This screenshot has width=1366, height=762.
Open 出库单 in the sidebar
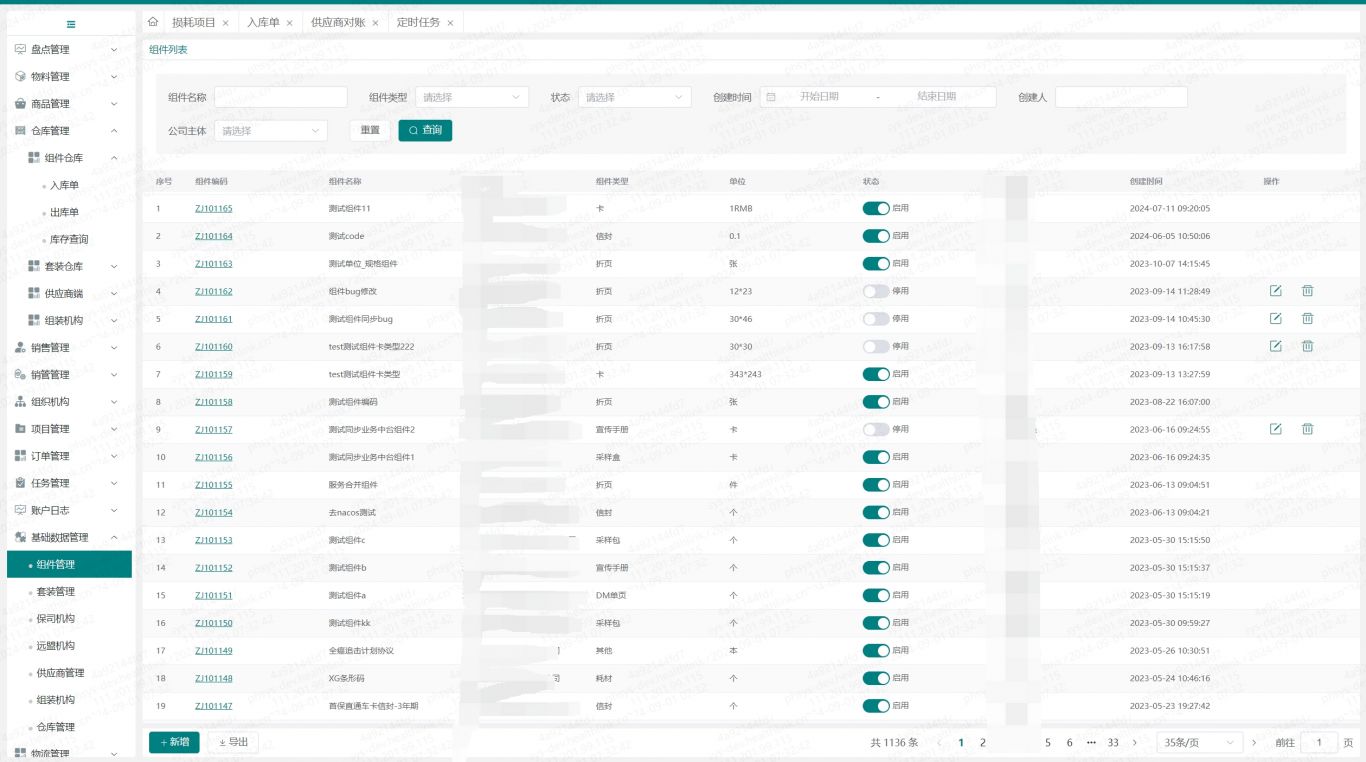[x=64, y=212]
